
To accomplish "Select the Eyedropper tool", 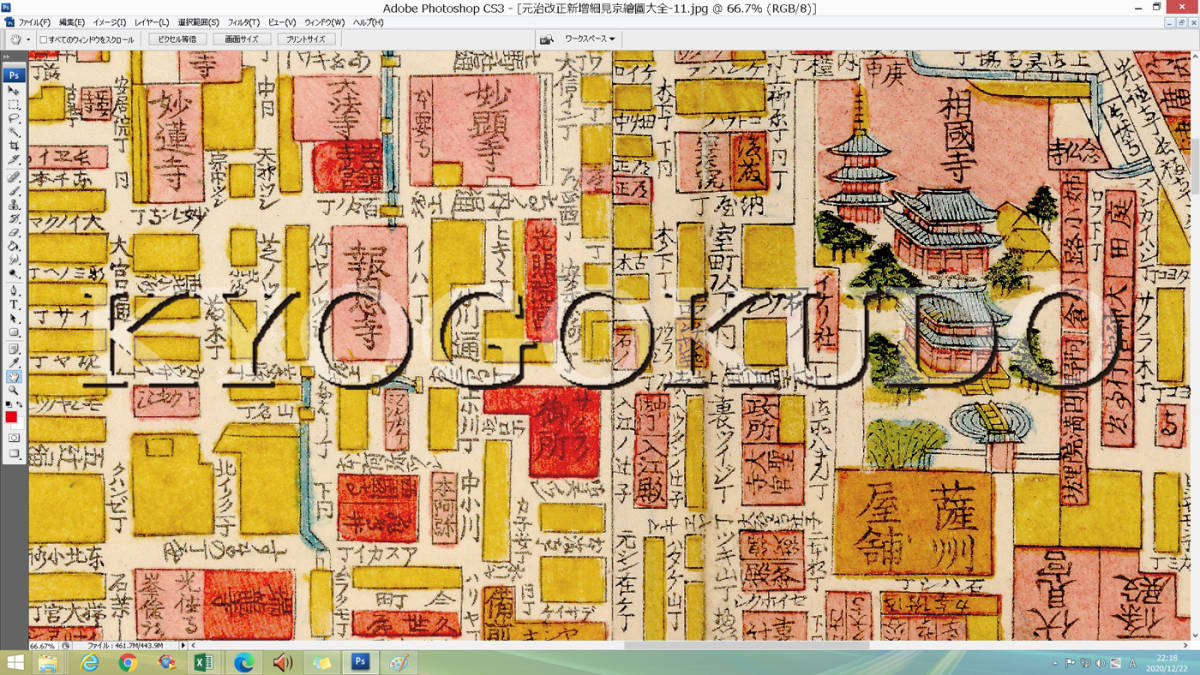I will [x=13, y=363].
